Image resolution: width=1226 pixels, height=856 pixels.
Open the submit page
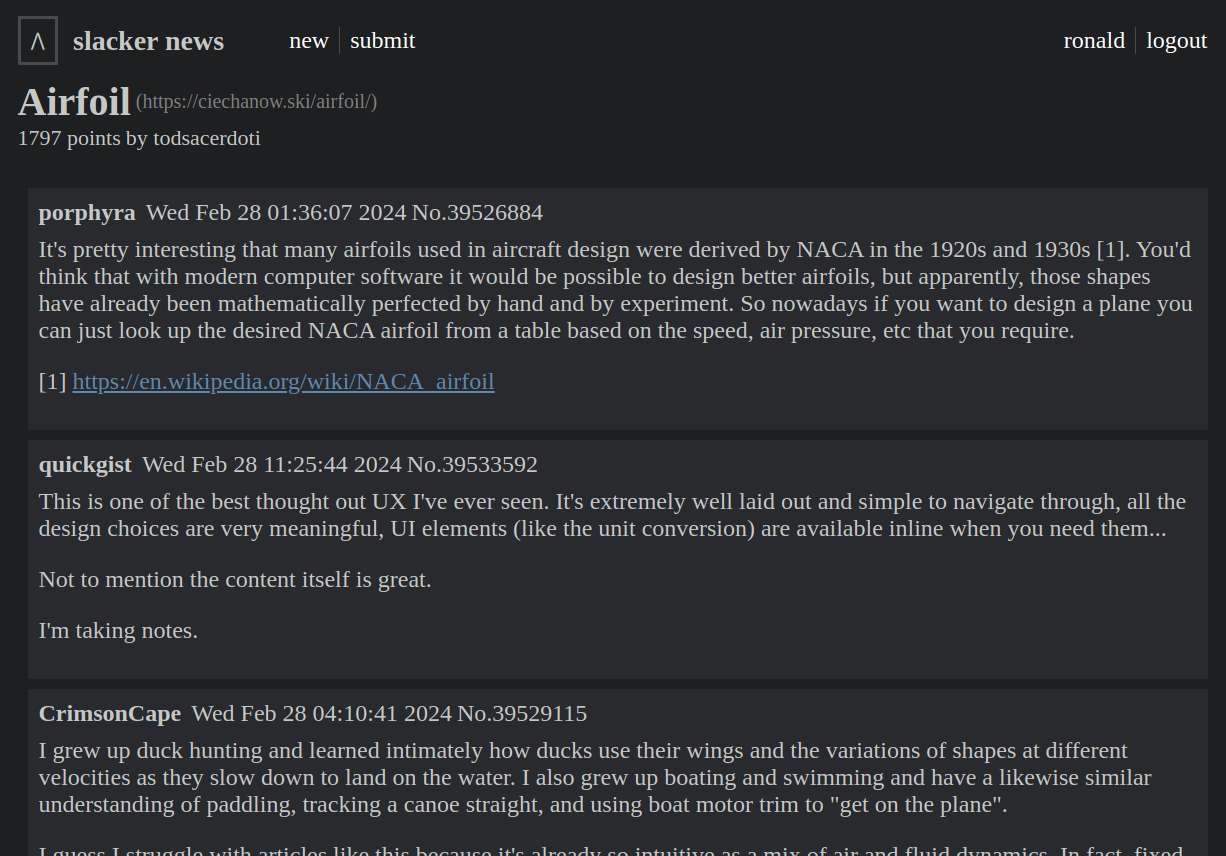(382, 41)
